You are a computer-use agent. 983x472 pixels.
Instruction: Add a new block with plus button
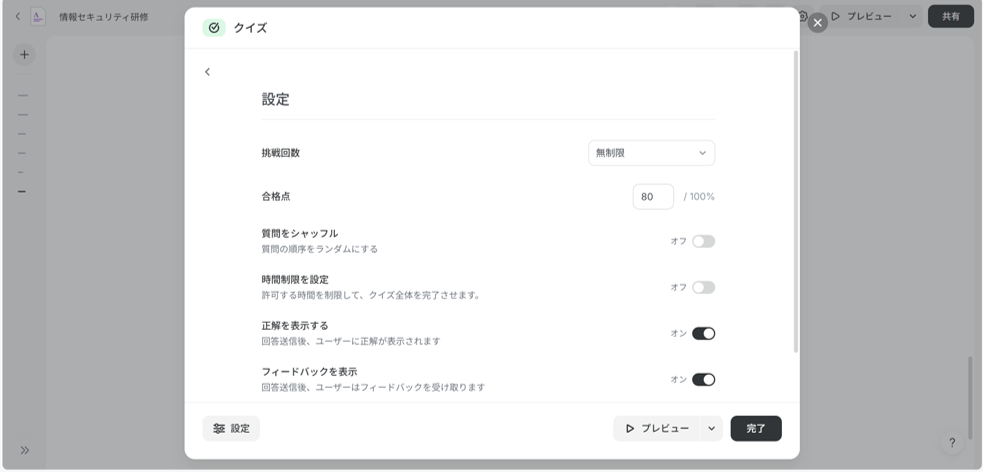pyautogui.click(x=24, y=55)
